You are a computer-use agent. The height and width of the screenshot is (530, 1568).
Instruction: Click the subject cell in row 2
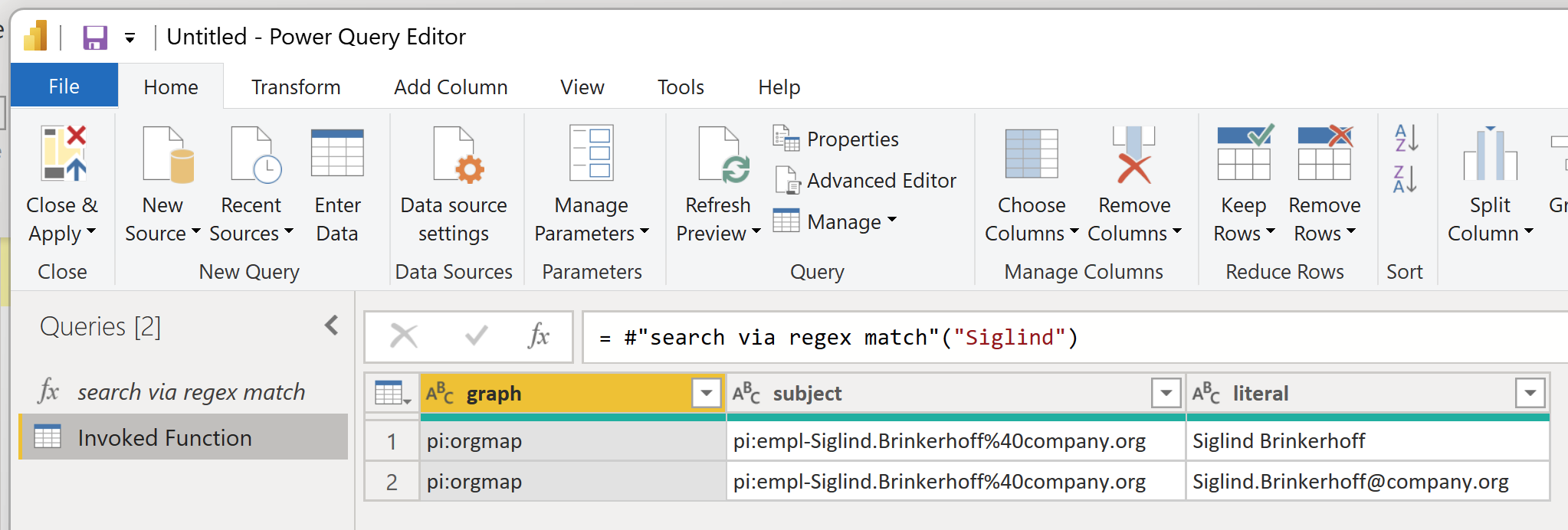pyautogui.click(x=956, y=482)
